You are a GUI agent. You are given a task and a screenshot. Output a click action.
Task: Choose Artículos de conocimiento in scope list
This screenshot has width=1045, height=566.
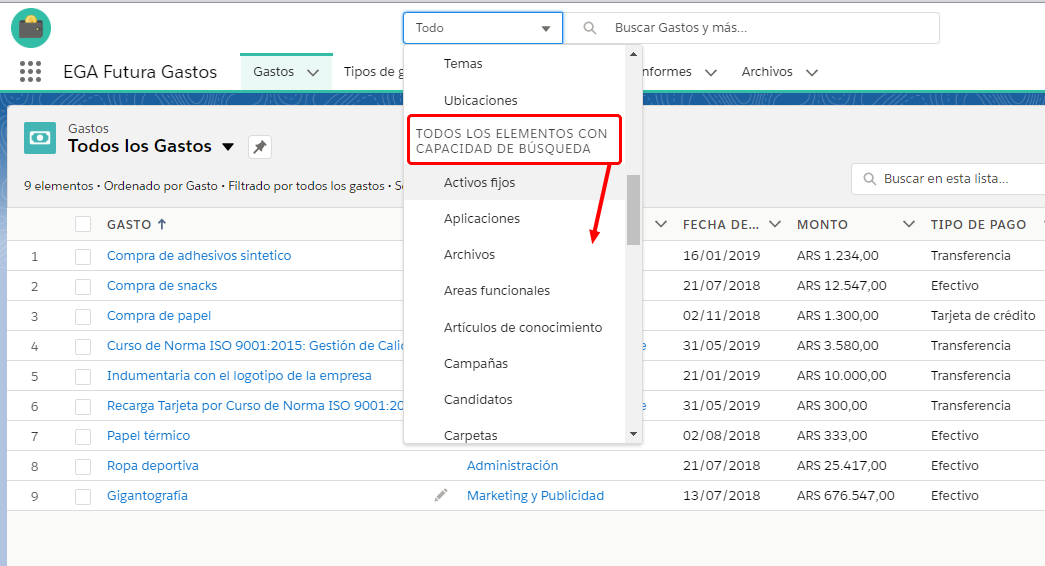click(x=515, y=327)
